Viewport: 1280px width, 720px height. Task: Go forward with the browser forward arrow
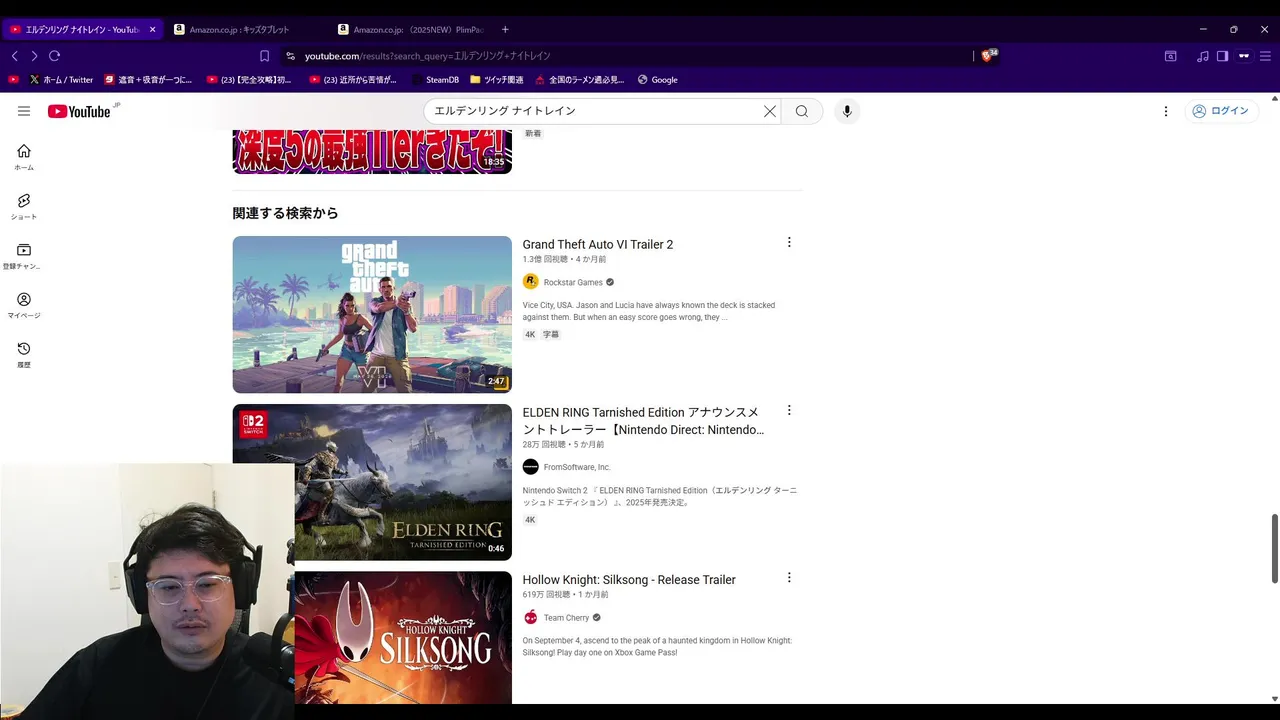pos(34,56)
